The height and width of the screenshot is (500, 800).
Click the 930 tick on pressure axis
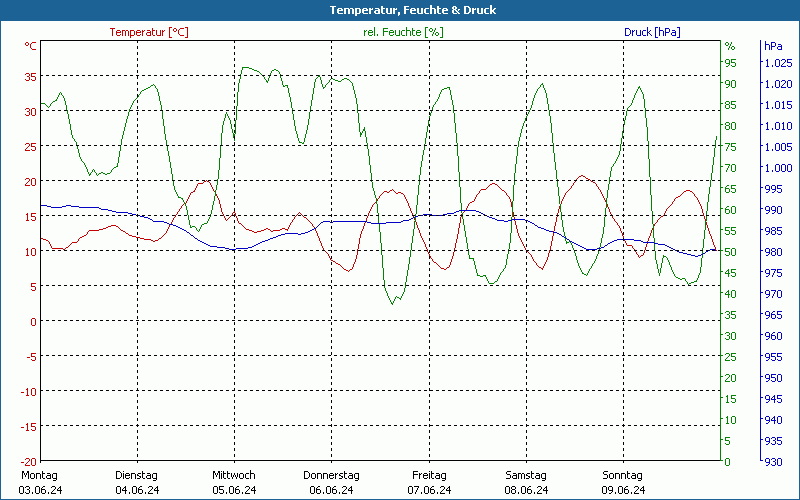pyautogui.click(x=773, y=462)
